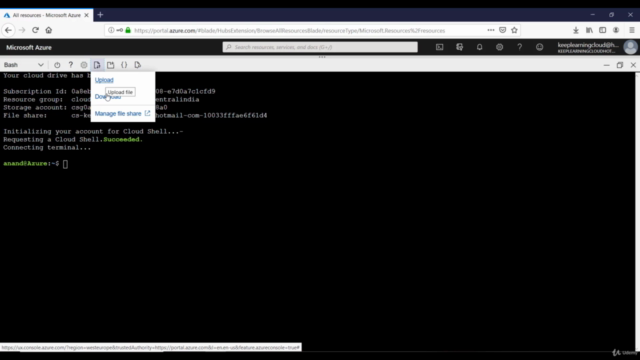Open Cloud Shell icon in Azure header
Image resolution: width=640 pixels, height=360 pixels.
point(440,47)
